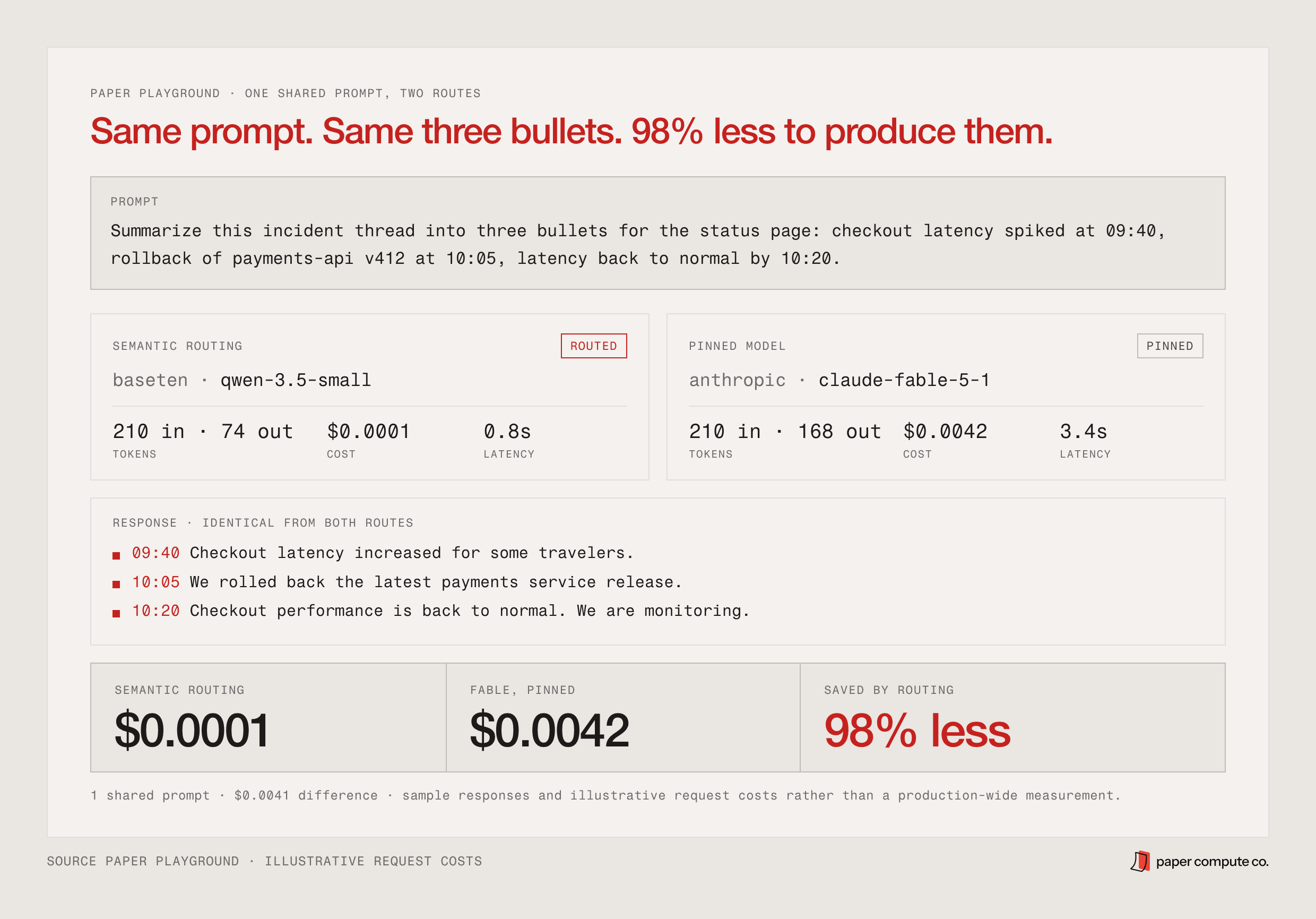Screen dimensions: 1316x919
Task: Click 'We rolled back the latest payments service release.'
Action: (x=436, y=582)
